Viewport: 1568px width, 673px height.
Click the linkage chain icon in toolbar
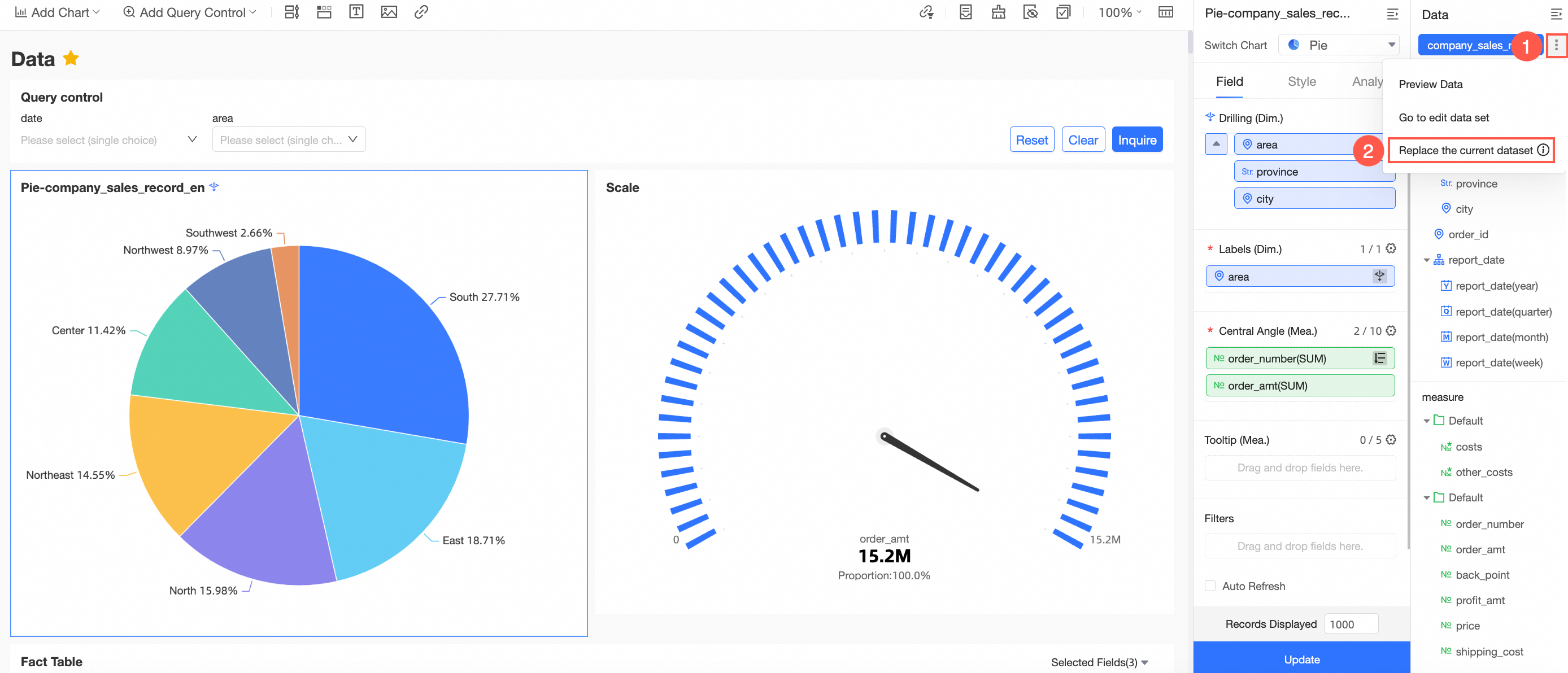click(x=926, y=12)
